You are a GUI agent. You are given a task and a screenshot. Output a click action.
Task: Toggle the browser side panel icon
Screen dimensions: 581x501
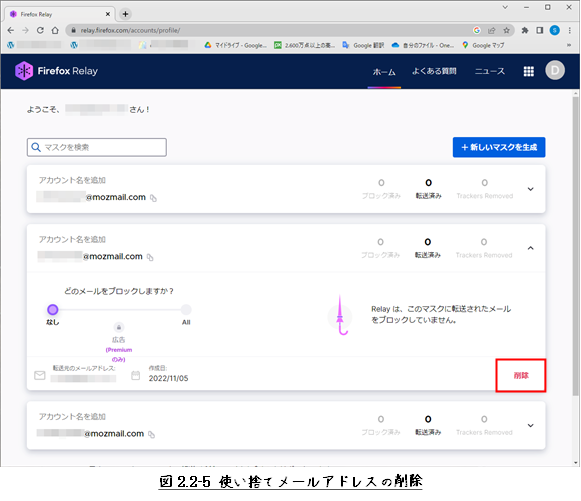point(540,30)
